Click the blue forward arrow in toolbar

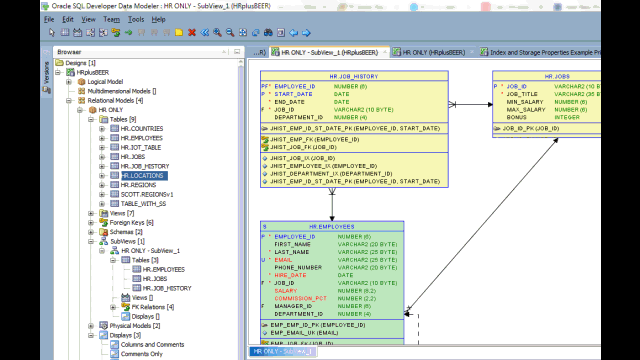pyautogui.click(x=306, y=33)
